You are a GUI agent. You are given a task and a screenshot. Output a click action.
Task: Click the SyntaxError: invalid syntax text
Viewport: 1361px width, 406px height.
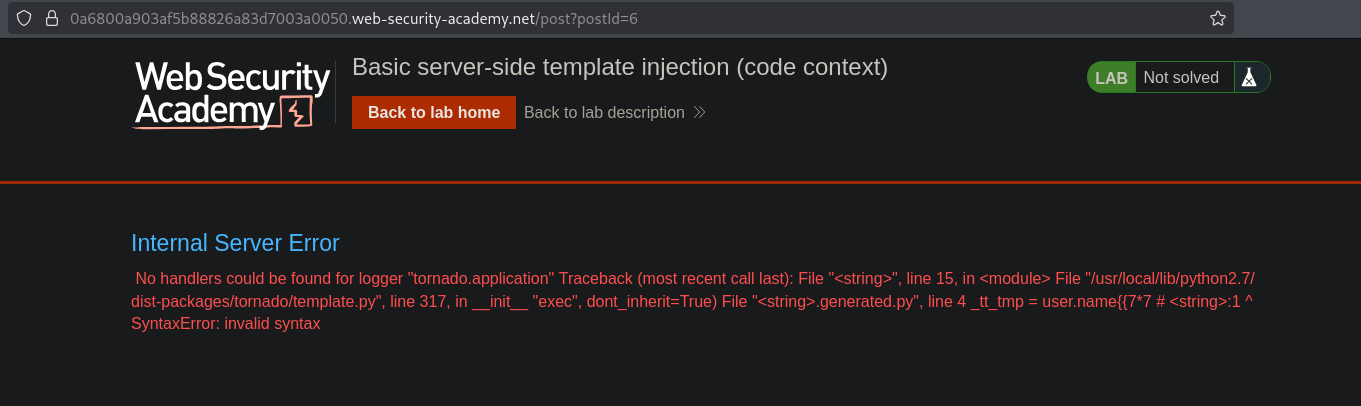click(225, 324)
